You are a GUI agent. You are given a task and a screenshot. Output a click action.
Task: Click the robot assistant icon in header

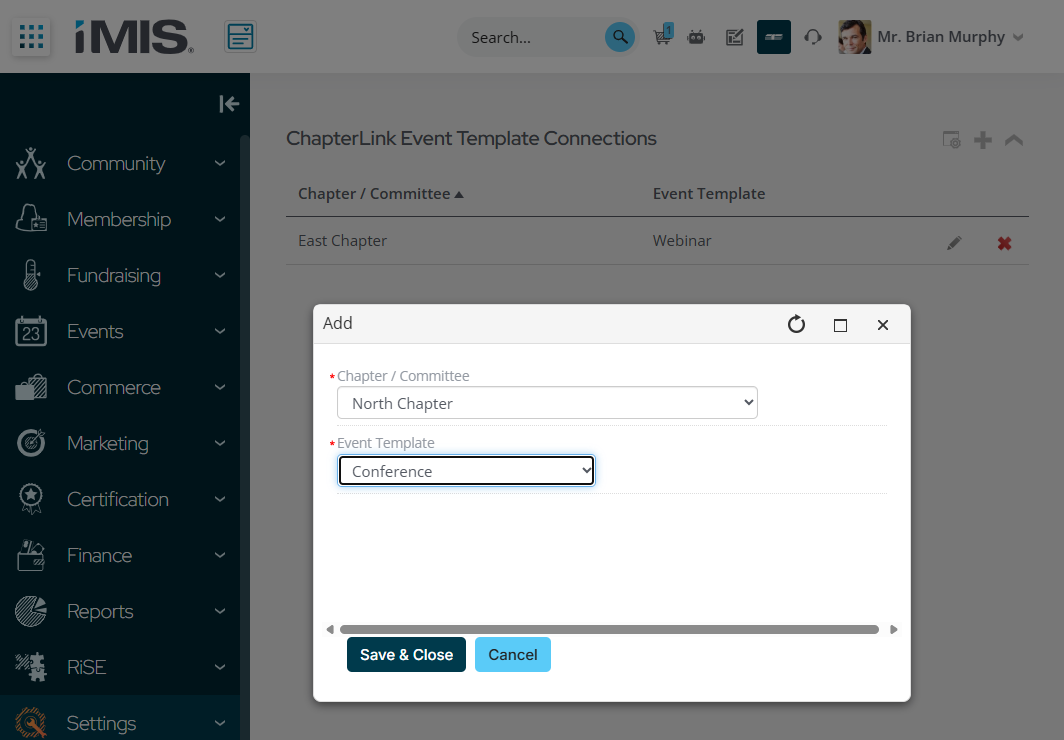(x=697, y=37)
